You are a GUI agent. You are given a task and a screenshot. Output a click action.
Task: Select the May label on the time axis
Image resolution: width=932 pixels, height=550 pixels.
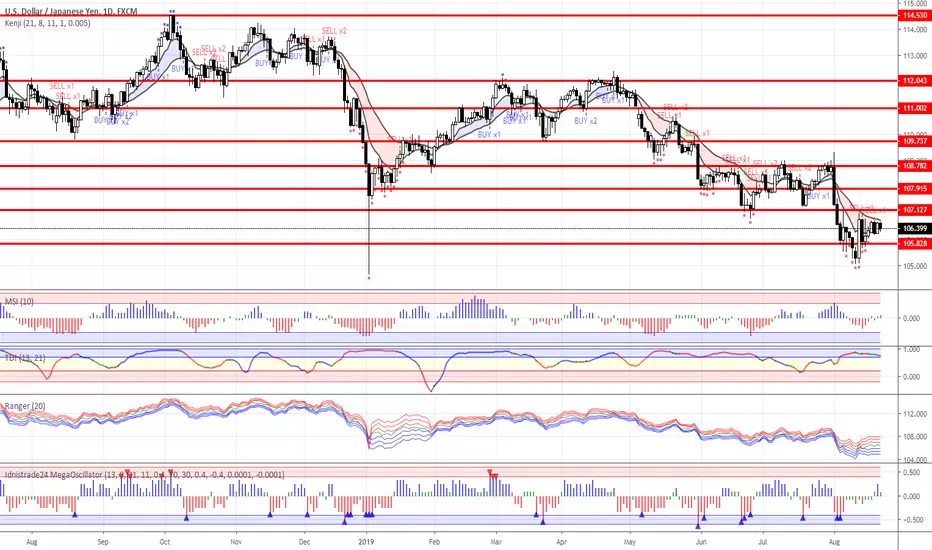click(630, 542)
